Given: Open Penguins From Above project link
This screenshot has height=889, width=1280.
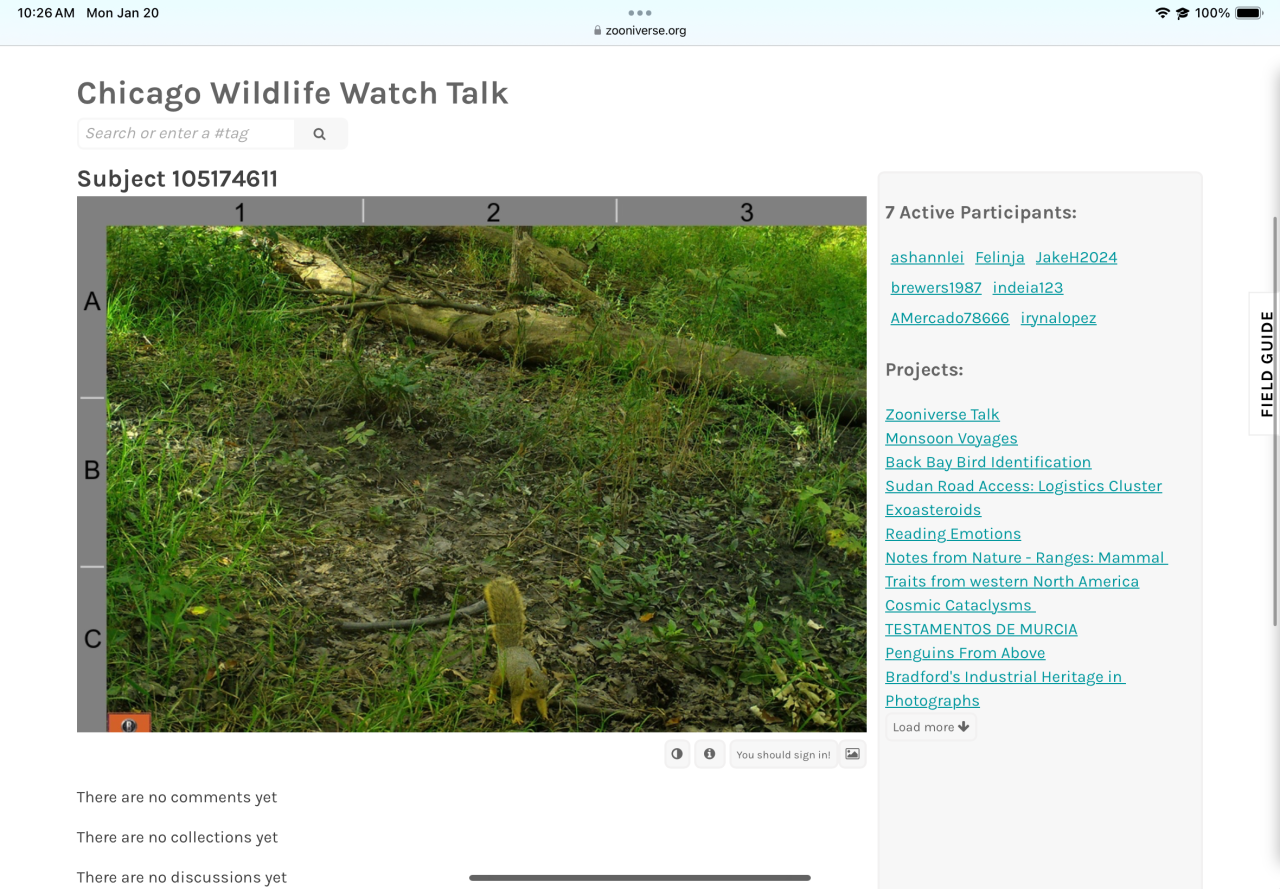Looking at the screenshot, I should pos(965,653).
